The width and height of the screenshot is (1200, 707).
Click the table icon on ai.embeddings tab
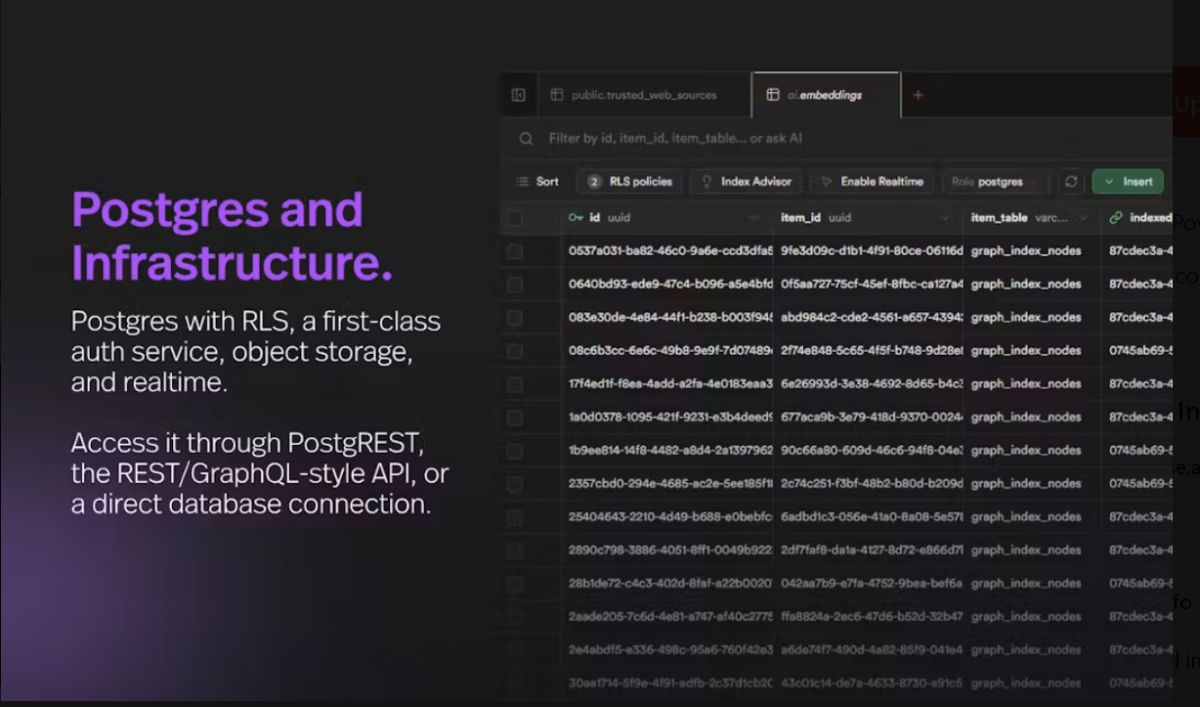pyautogui.click(x=772, y=95)
